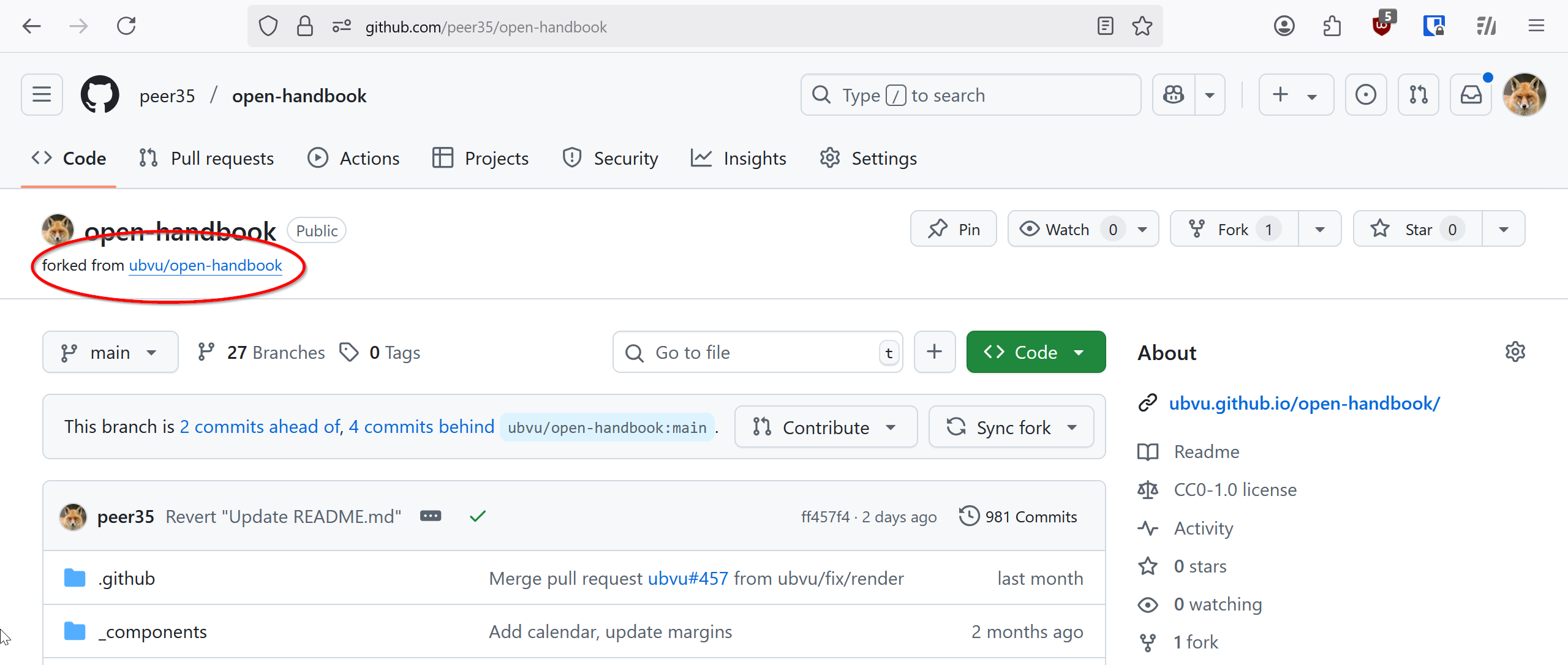Open the notifications inbox

[1471, 95]
